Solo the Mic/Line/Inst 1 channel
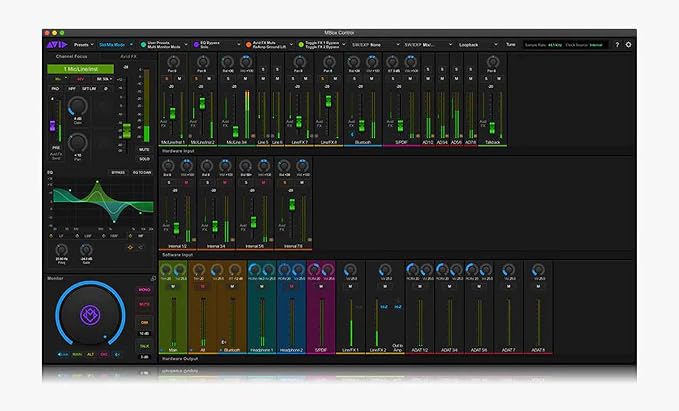Image resolution: width=679 pixels, height=411 pixels. coord(167,78)
